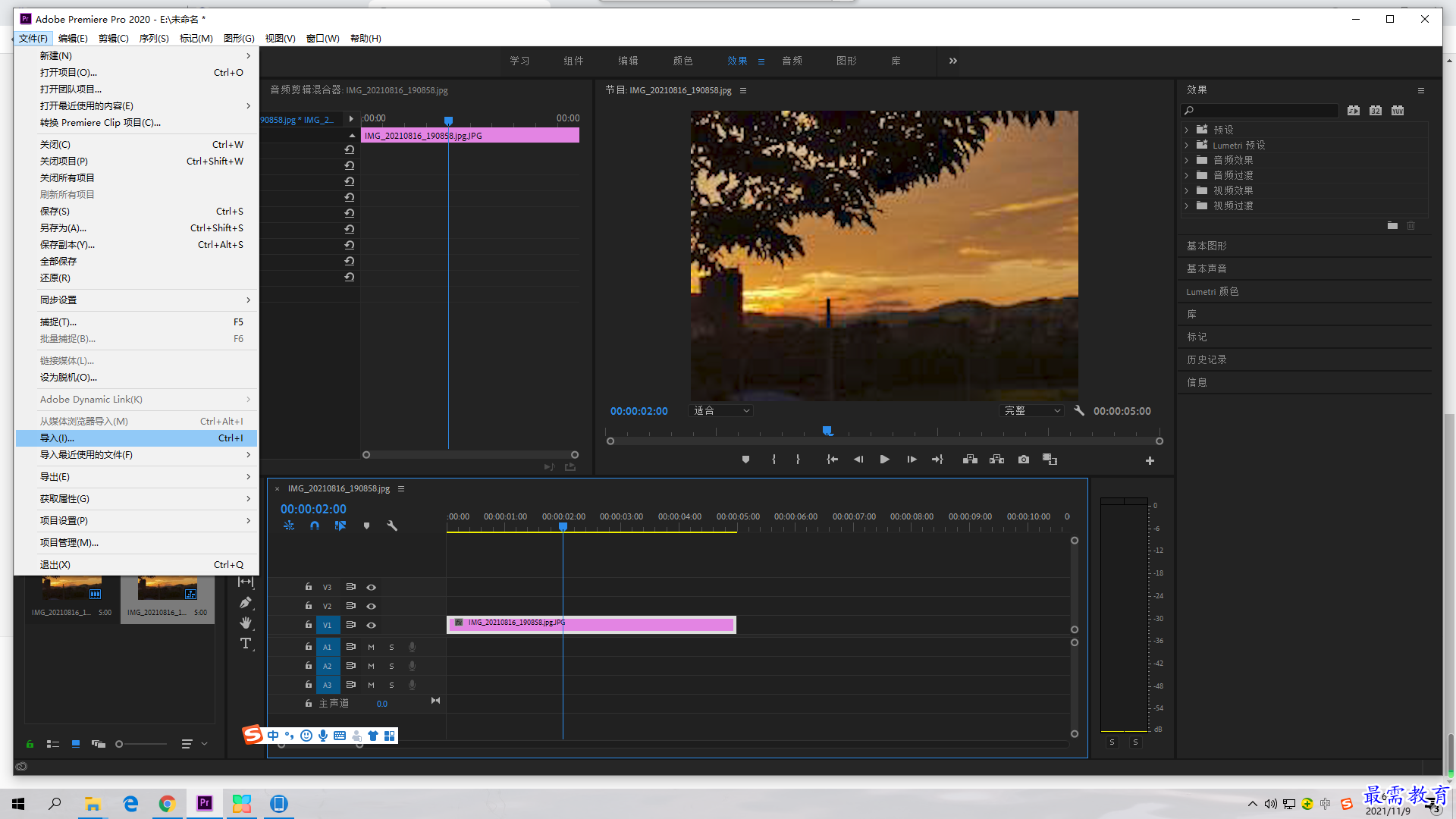Toggle V1 track output eye
This screenshot has height=819, width=1456.
(x=371, y=625)
